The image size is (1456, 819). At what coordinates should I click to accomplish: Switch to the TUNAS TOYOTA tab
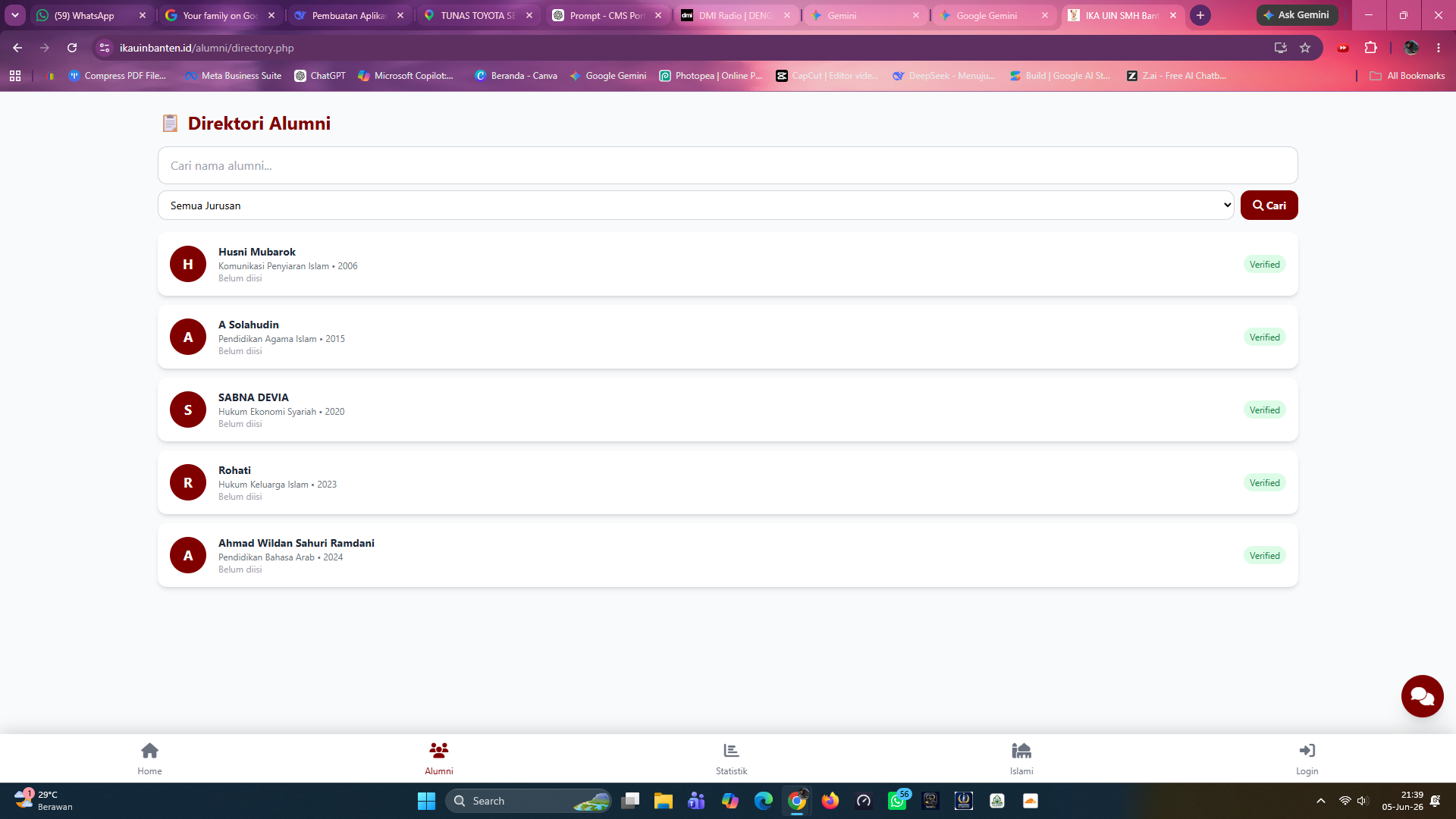pos(478,15)
